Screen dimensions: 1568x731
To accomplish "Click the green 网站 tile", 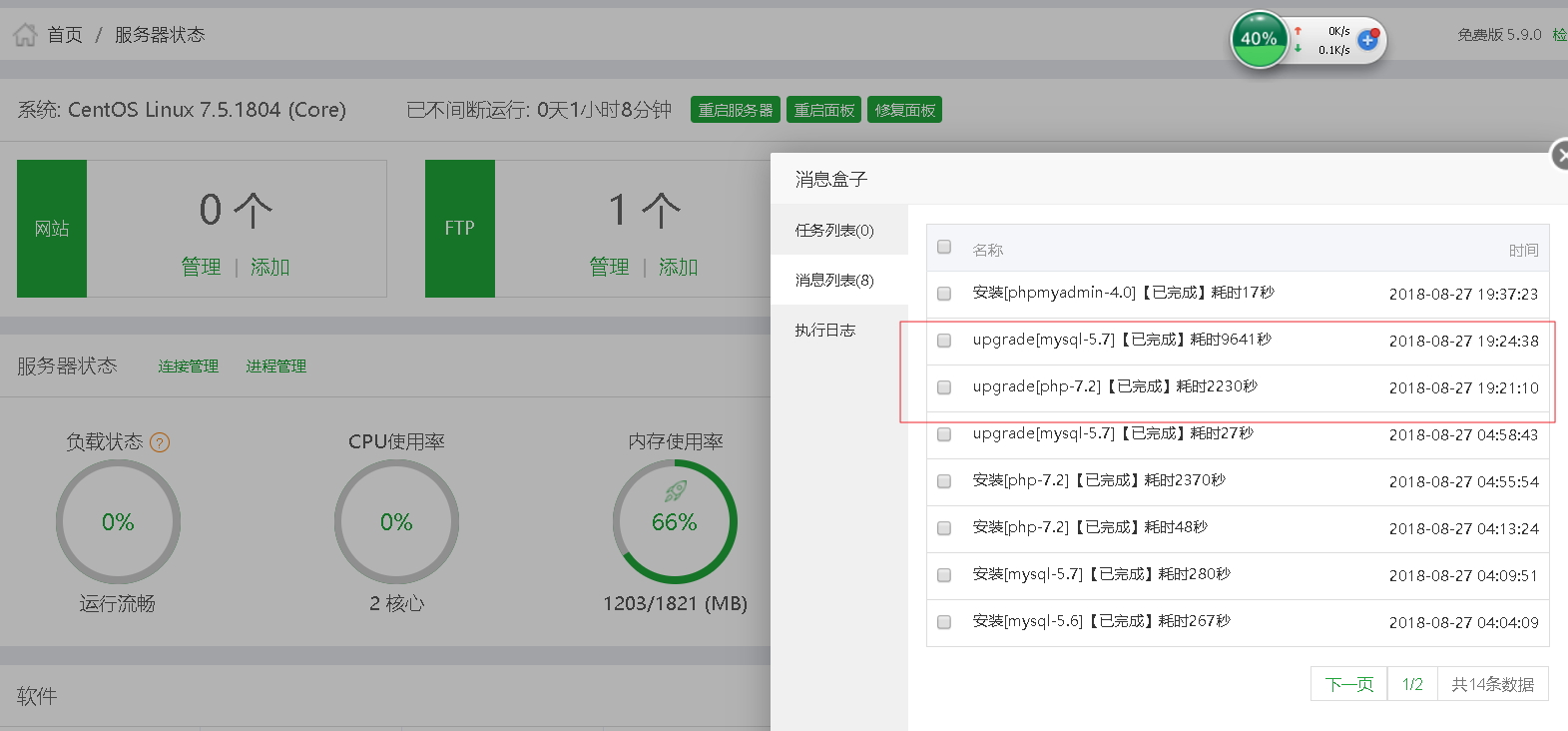I will click(52, 229).
